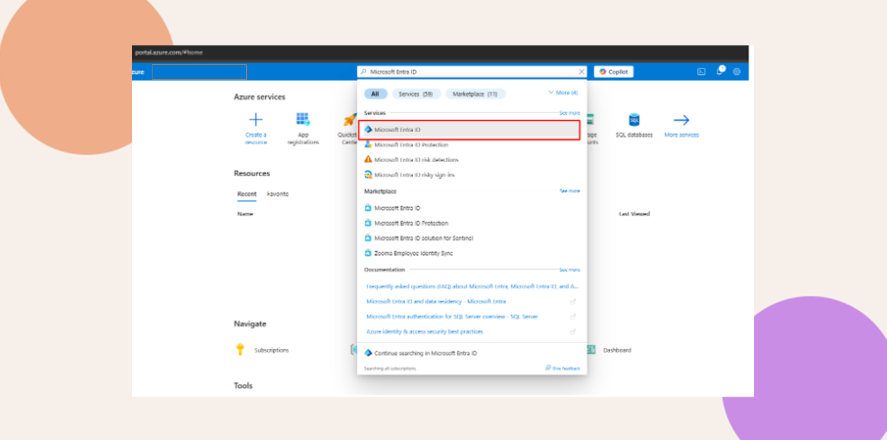Image resolution: width=887 pixels, height=440 pixels.
Task: Click the Dashboard chart icon
Action: coord(591,350)
